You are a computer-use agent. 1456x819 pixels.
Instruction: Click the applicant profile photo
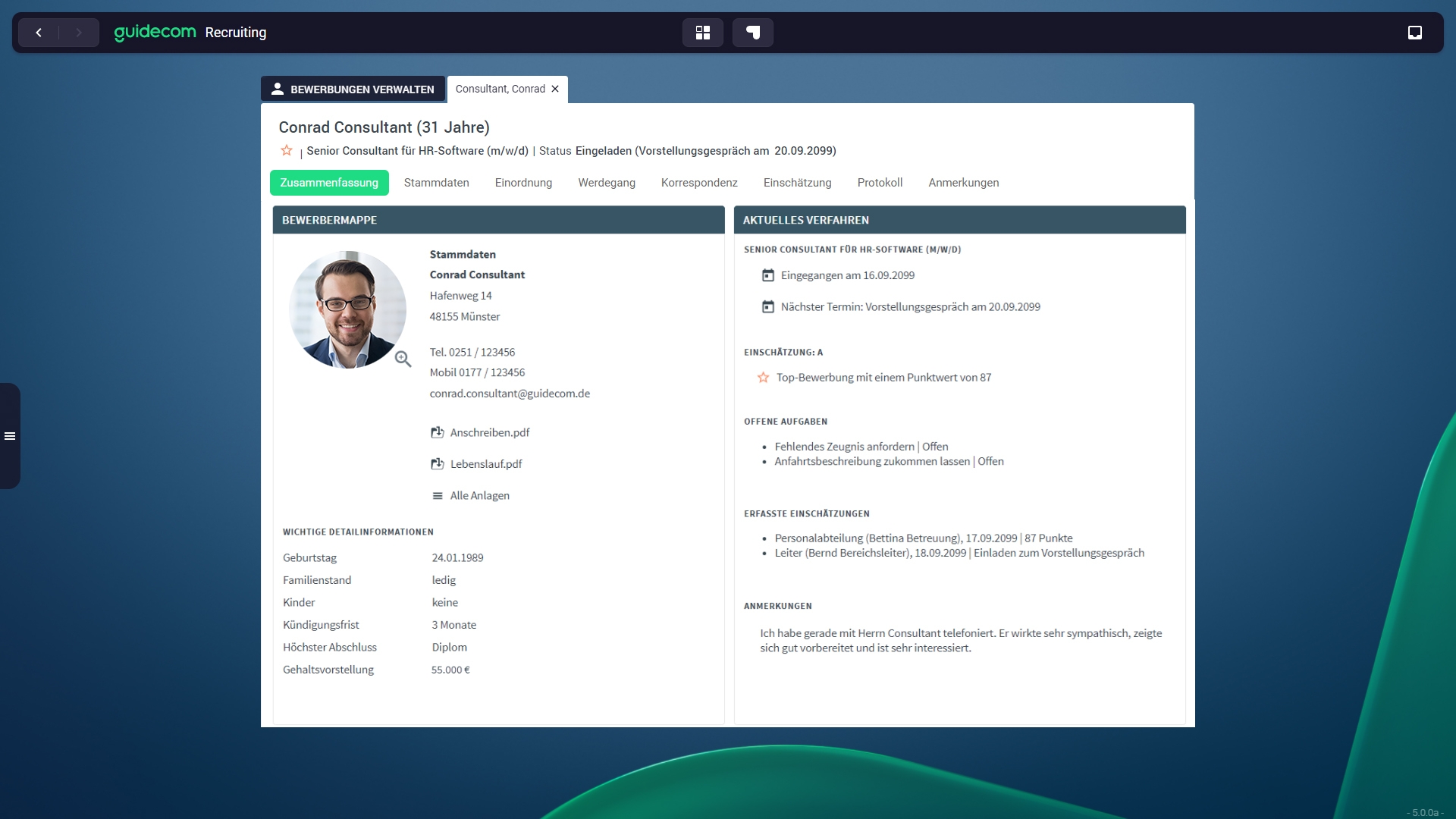[347, 309]
